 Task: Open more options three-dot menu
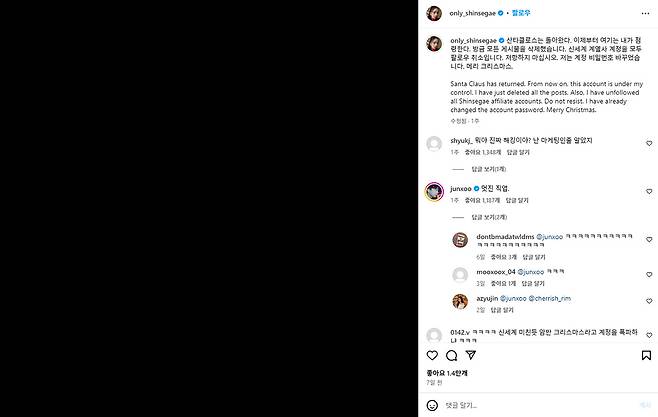pos(645,13)
